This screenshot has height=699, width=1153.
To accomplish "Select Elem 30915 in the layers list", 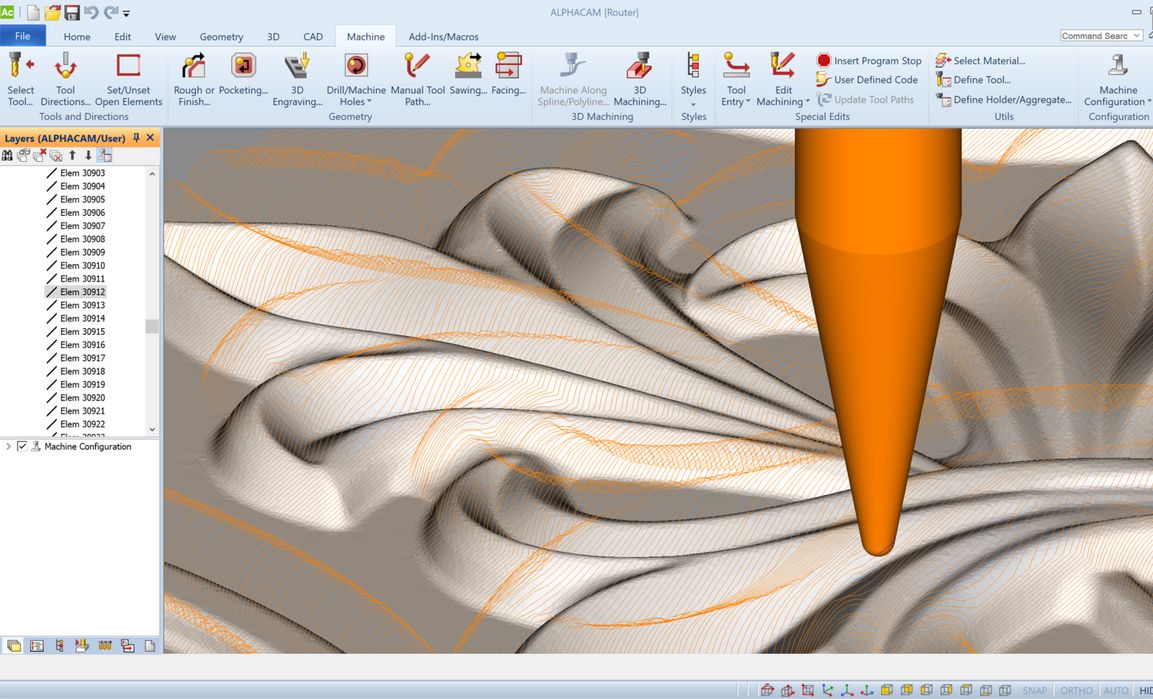I will pyautogui.click(x=82, y=332).
